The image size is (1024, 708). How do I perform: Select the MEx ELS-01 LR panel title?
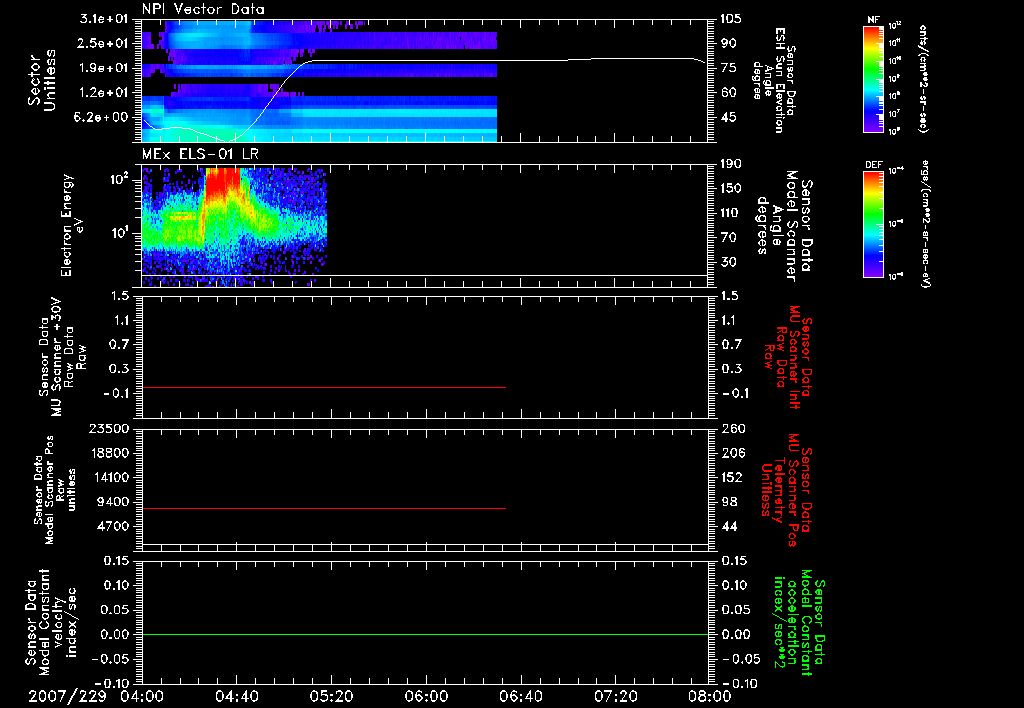pos(200,154)
